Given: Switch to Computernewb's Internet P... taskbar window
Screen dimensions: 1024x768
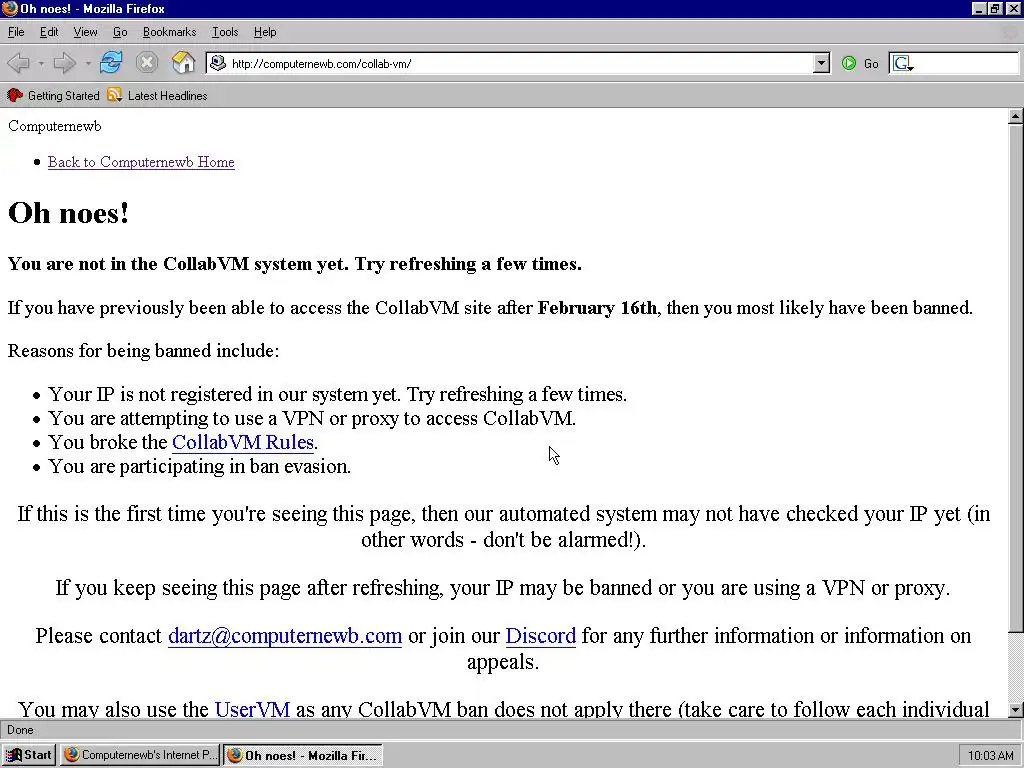Looking at the screenshot, I should point(140,755).
